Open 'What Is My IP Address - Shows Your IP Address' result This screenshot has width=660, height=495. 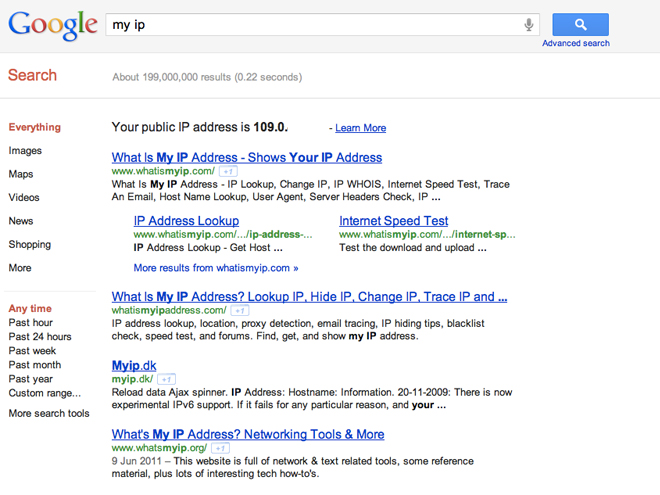(x=247, y=157)
